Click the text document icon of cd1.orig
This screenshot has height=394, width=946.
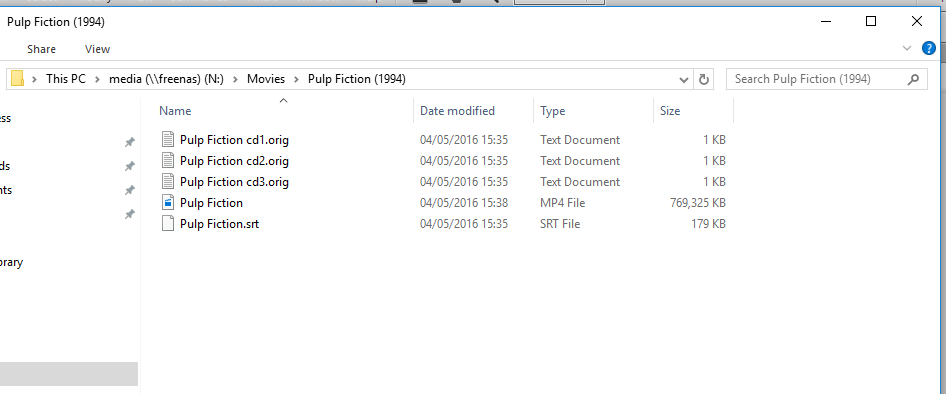[x=168, y=139]
